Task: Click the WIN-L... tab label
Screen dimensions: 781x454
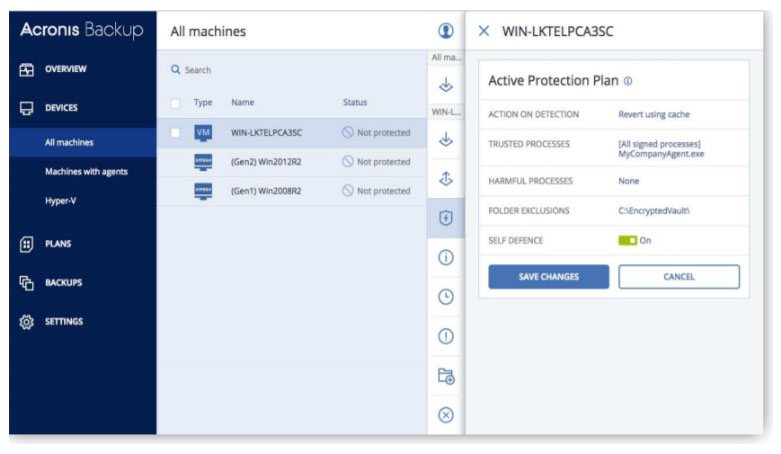Action: 446,112
